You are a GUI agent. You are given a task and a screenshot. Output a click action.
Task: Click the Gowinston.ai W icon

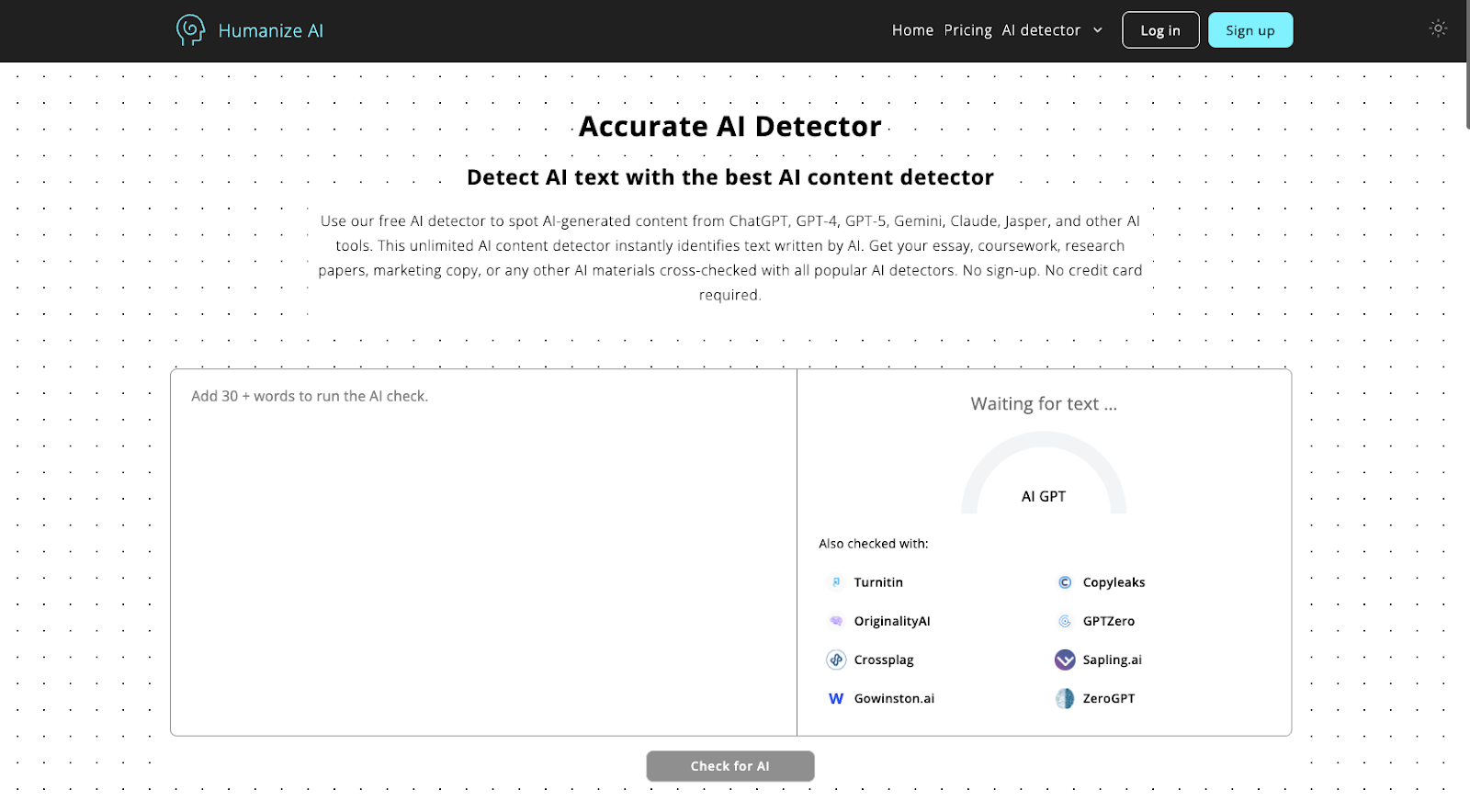836,698
